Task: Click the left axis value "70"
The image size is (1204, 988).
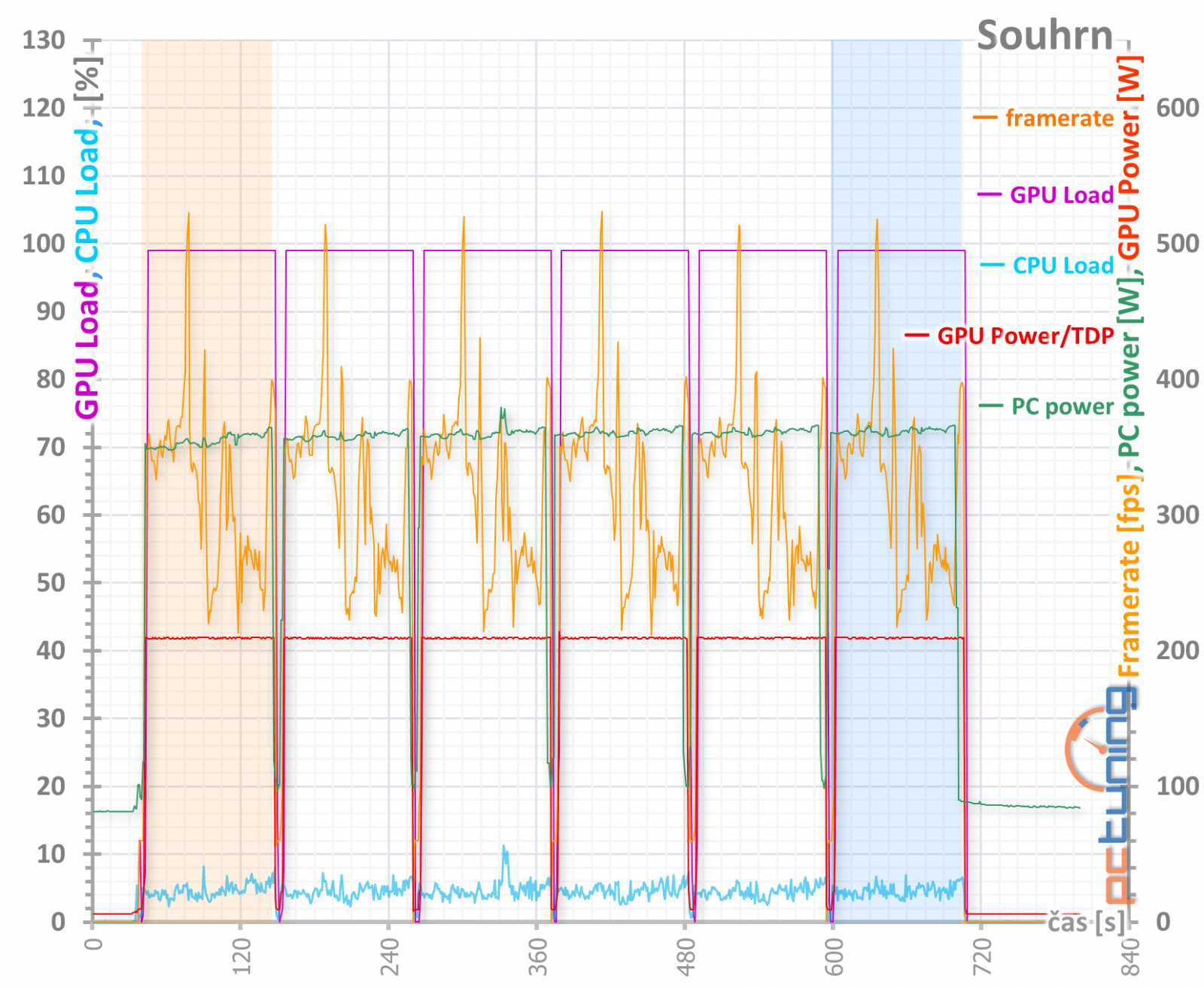Action: [x=51, y=447]
